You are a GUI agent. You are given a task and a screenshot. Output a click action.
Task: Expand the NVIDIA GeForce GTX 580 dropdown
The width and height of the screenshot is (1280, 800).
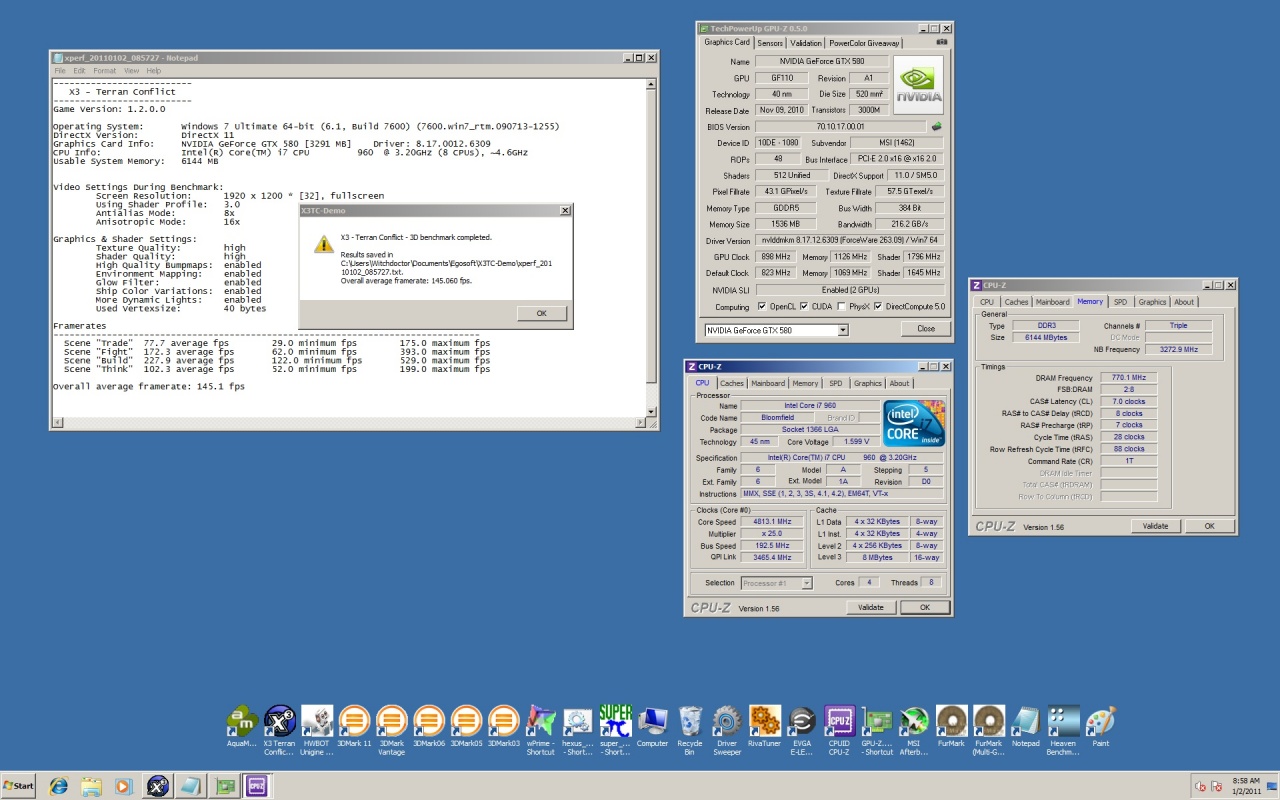coord(843,329)
